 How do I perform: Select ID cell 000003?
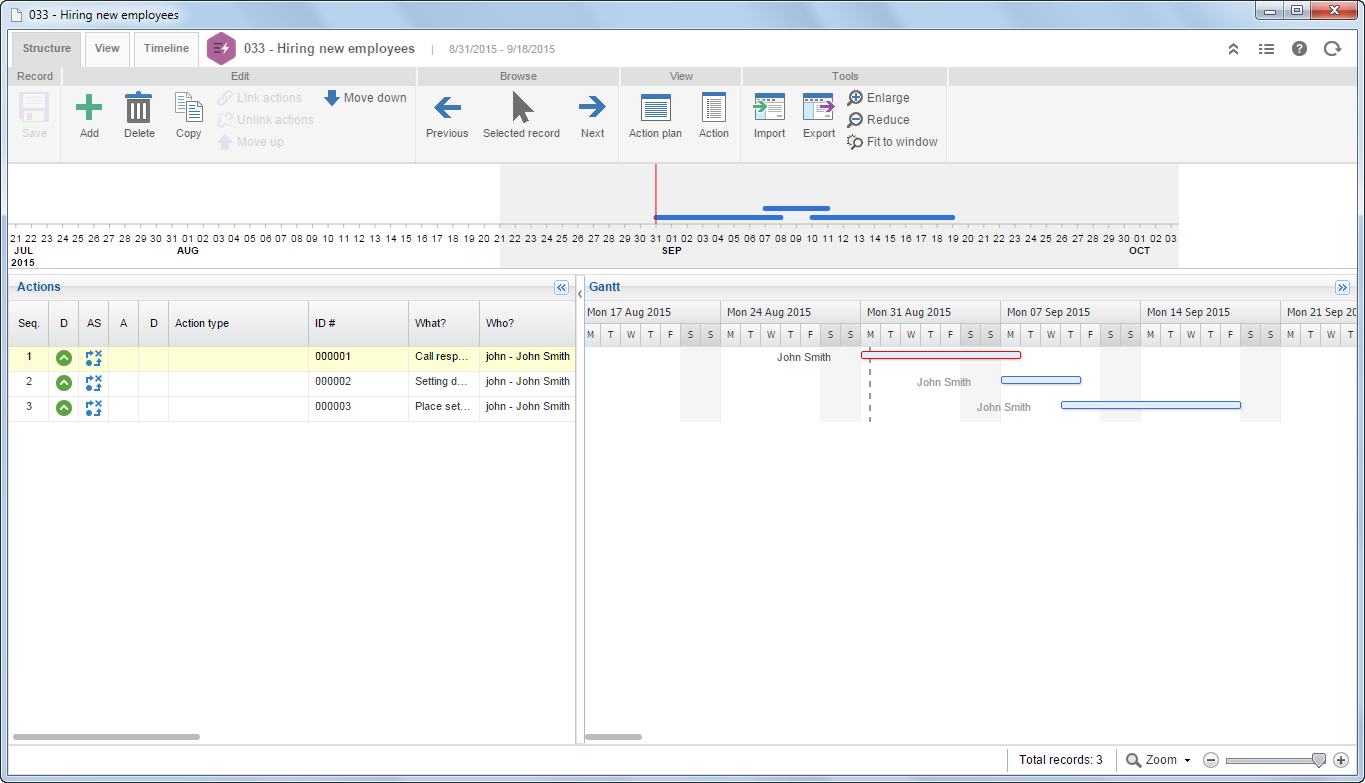point(358,407)
